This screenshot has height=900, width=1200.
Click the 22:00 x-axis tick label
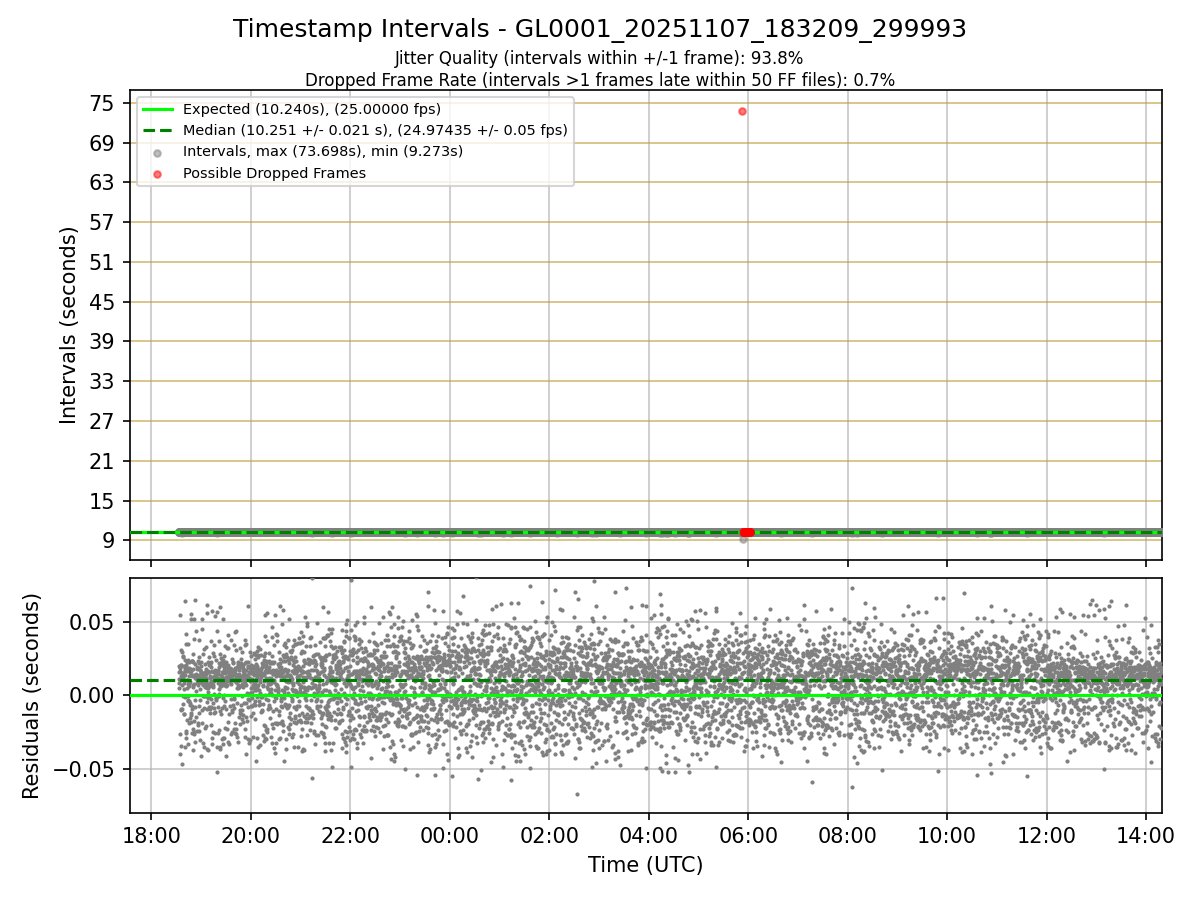point(350,834)
